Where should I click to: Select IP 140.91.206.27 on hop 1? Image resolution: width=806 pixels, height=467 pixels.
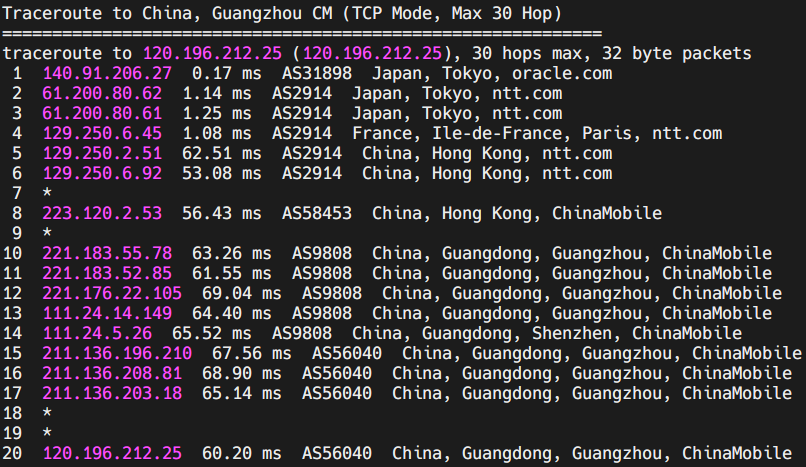click(107, 73)
